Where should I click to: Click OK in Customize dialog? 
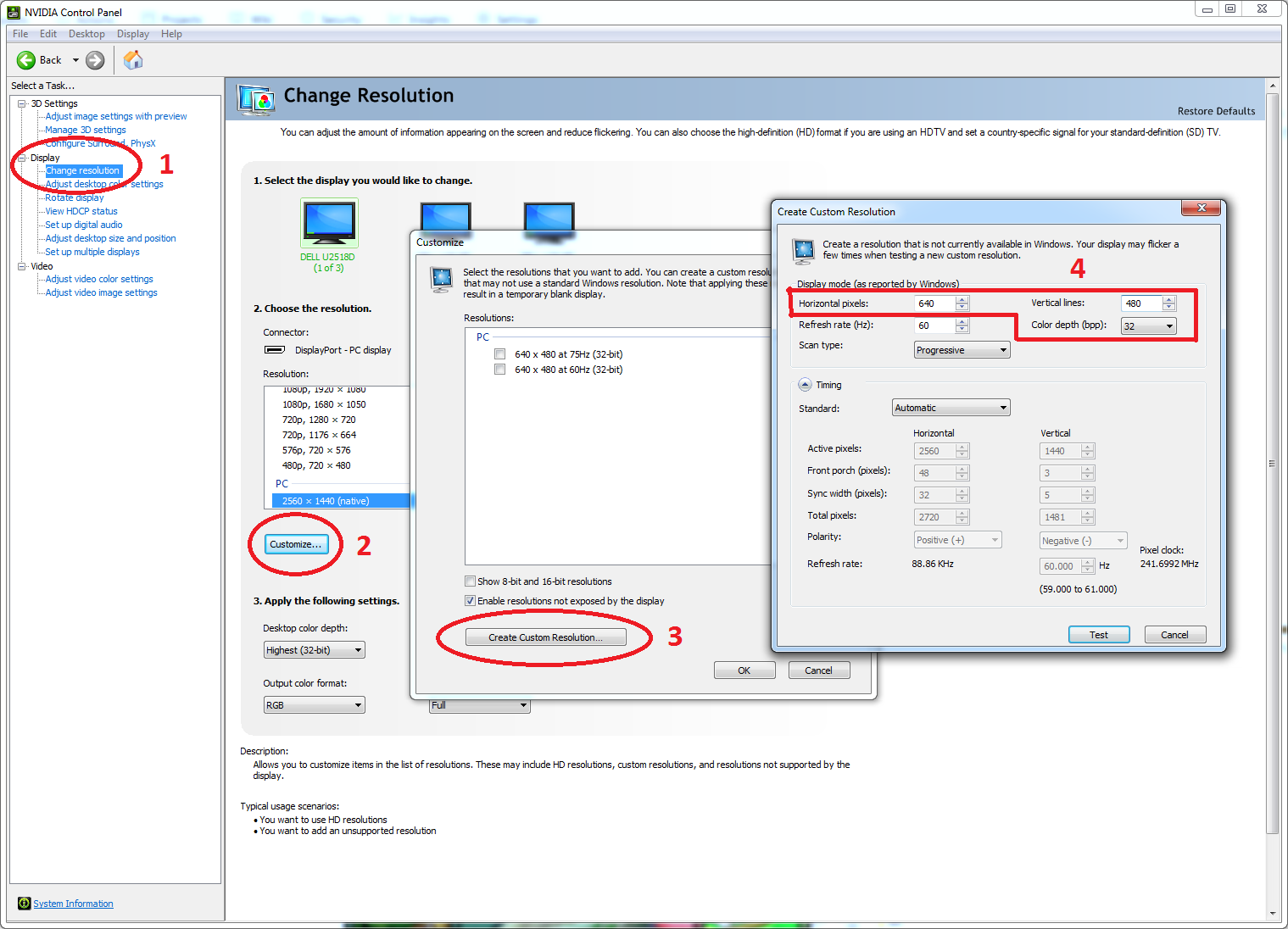point(744,670)
